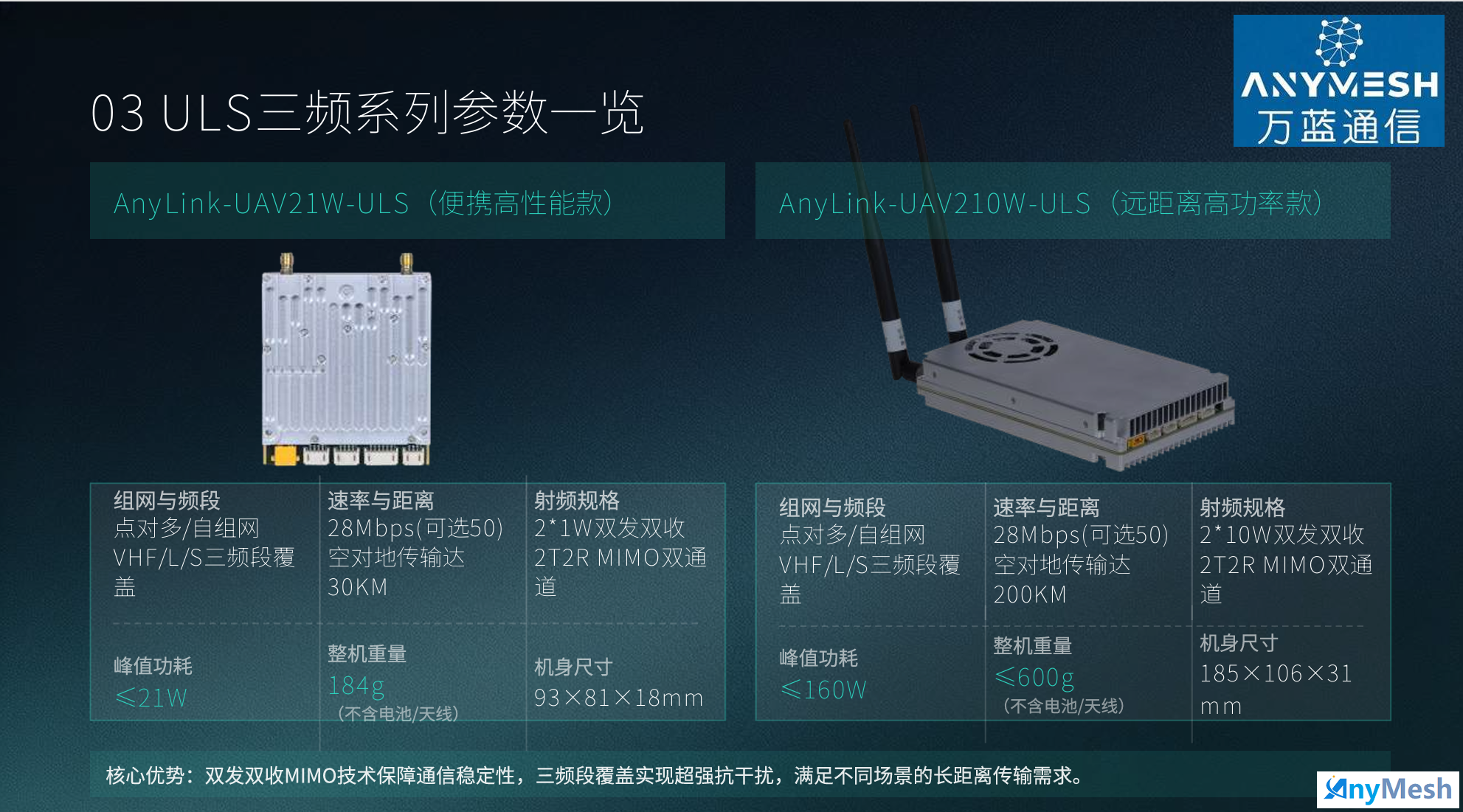Image resolution: width=1463 pixels, height=812 pixels.
Task: Click the "≤160W" peak power value
Action: pyautogui.click(x=823, y=690)
